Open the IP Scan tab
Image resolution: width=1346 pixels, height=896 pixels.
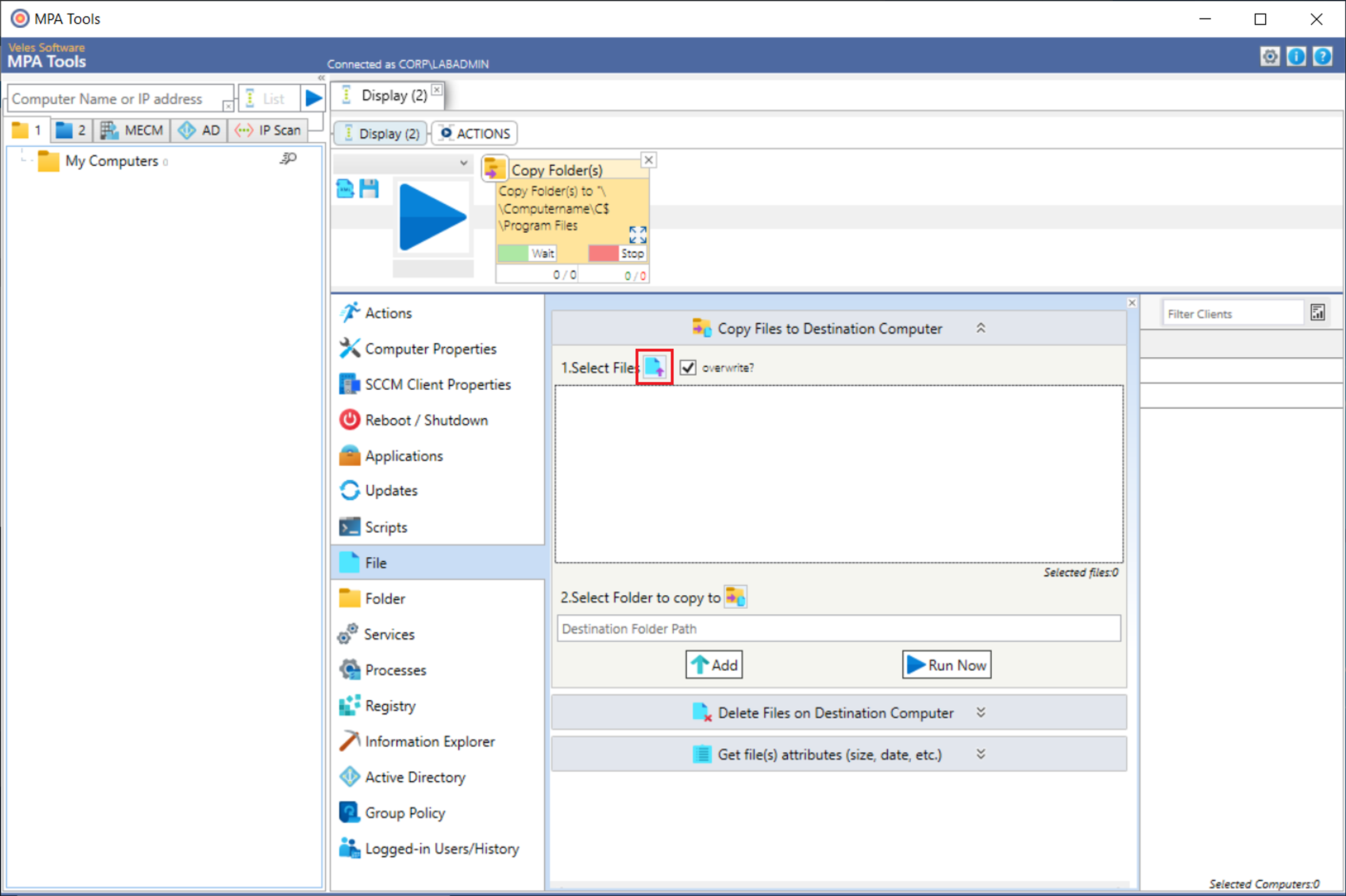click(x=267, y=130)
